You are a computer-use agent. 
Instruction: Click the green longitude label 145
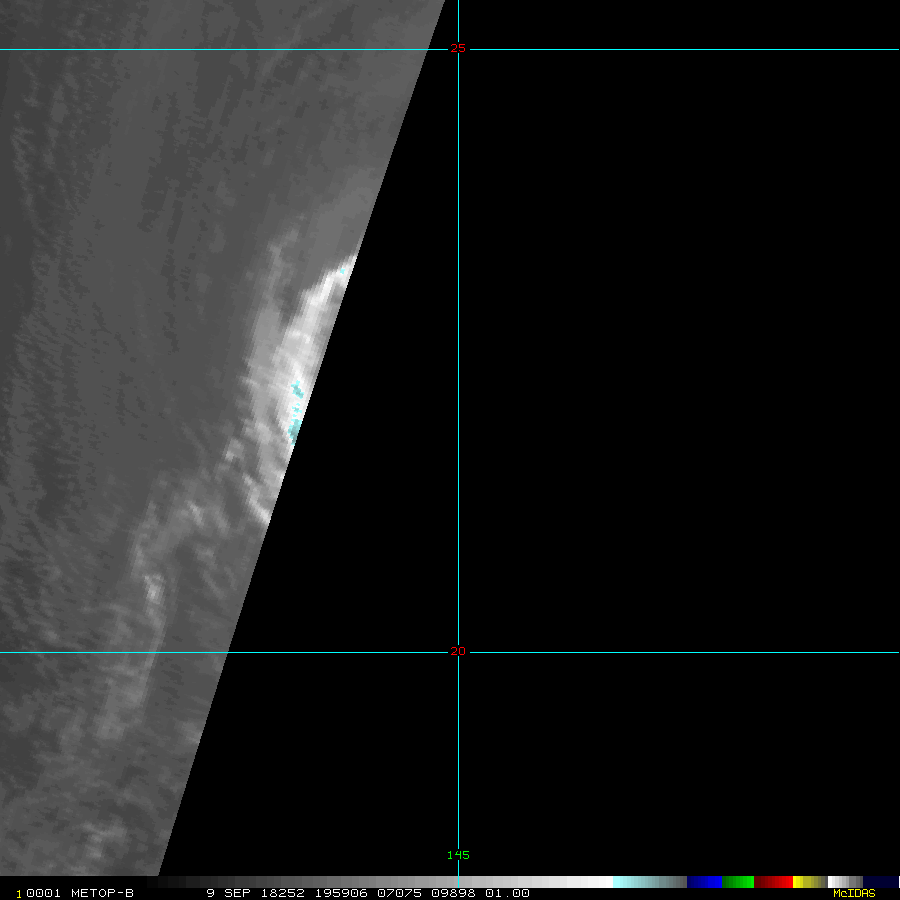pyautogui.click(x=458, y=855)
